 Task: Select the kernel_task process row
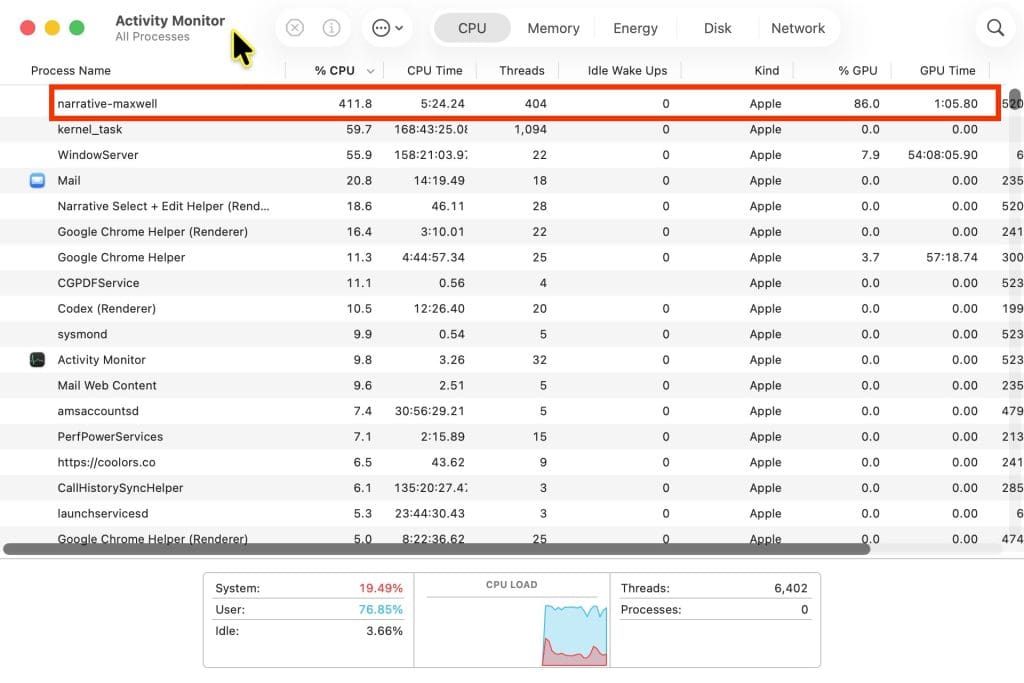[x=512, y=129]
